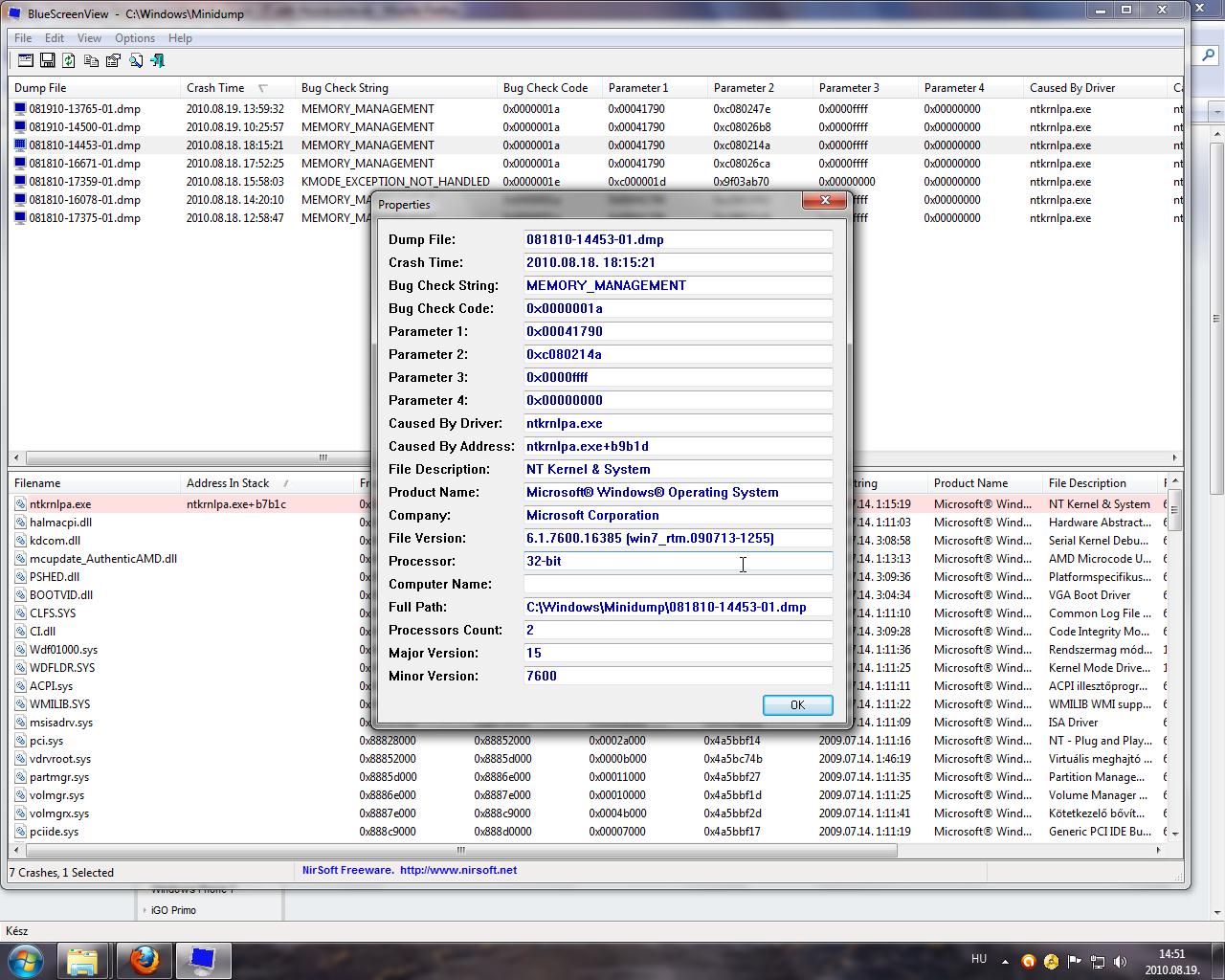
Task: Click the File Version field
Action: pos(678,539)
